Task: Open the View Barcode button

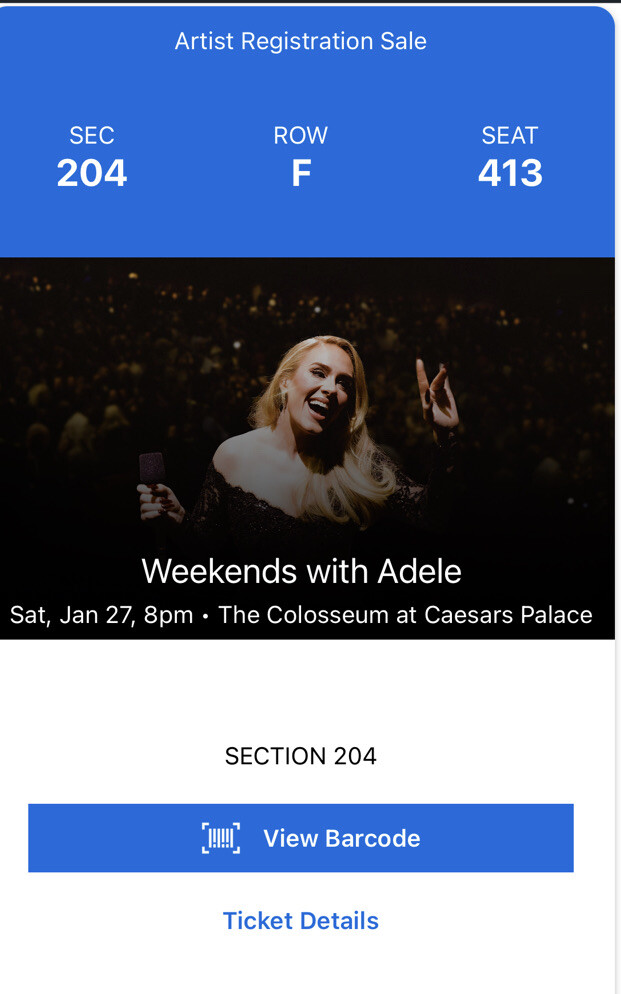Action: coord(300,838)
